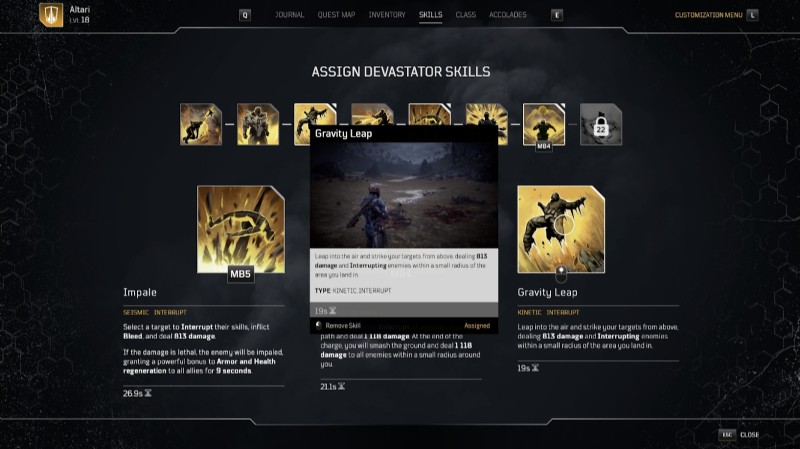Image resolution: width=800 pixels, height=449 pixels.
Task: Switch to the Class tab
Action: coord(465,15)
